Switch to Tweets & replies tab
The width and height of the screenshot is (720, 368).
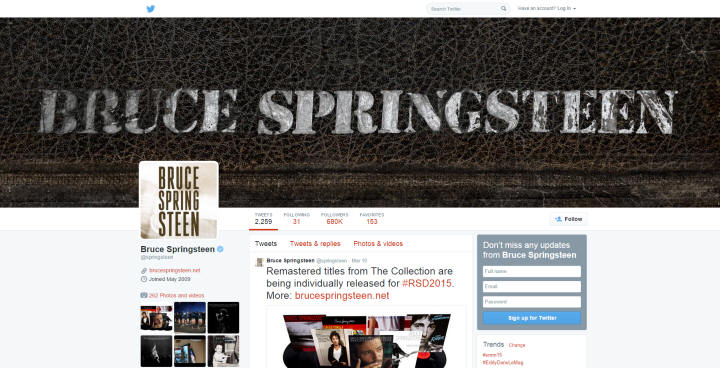point(315,244)
